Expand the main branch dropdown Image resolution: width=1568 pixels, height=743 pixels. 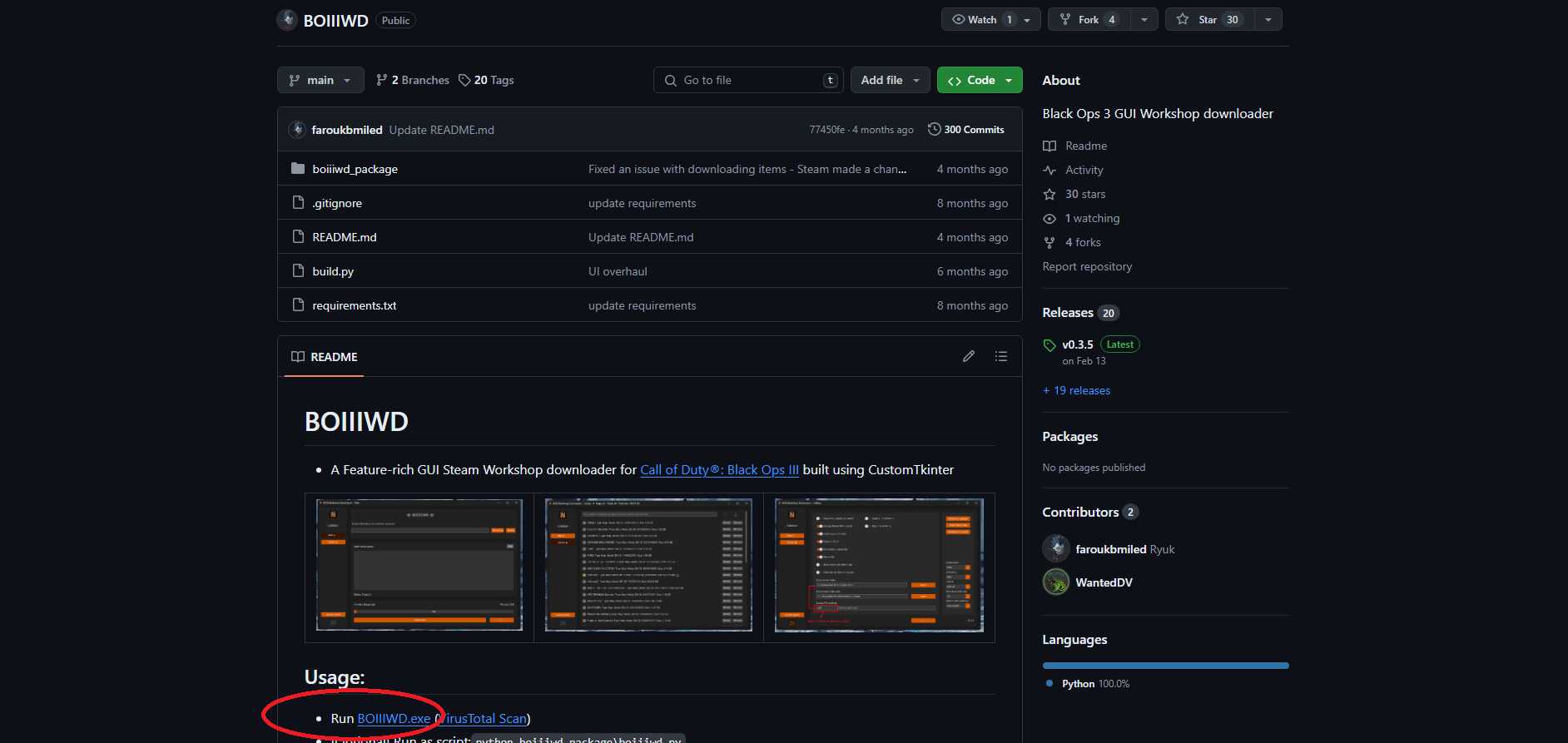(x=320, y=80)
